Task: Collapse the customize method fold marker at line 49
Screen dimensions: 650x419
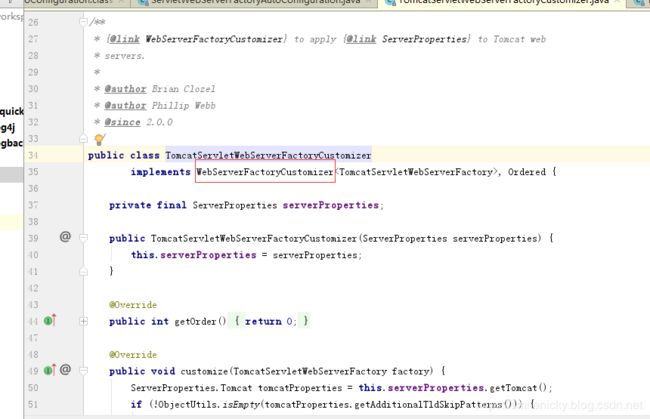Action: pos(83,371)
